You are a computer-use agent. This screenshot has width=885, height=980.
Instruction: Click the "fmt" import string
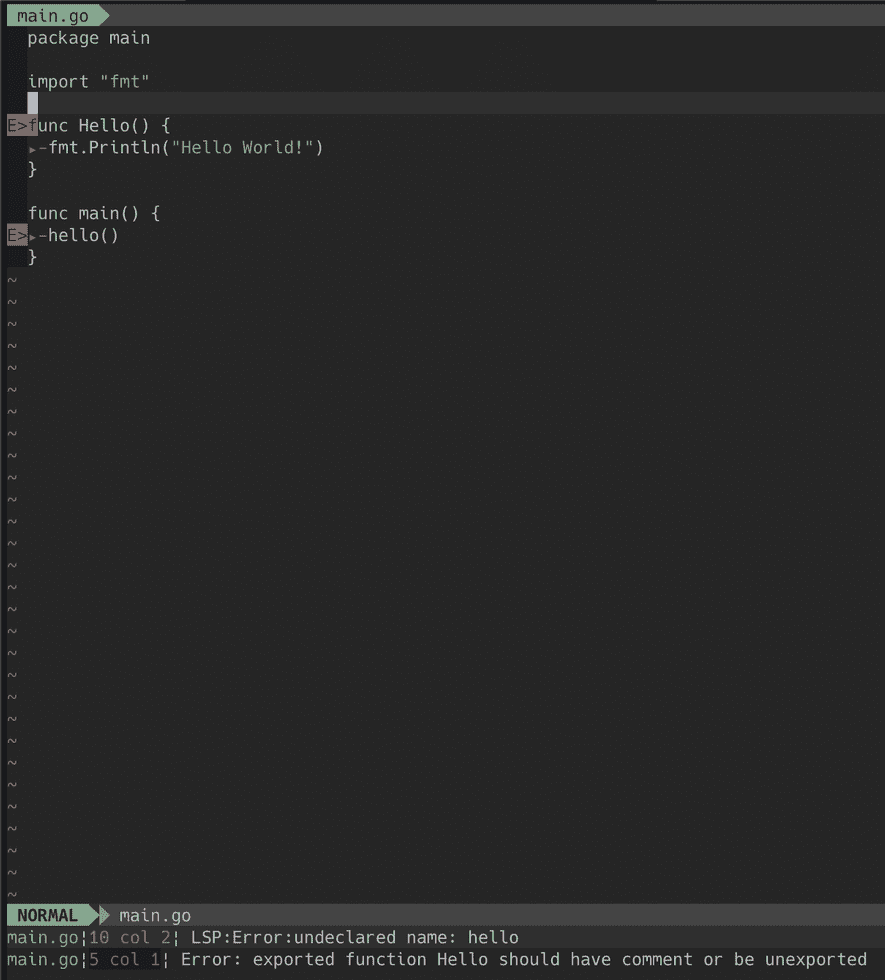(x=125, y=81)
